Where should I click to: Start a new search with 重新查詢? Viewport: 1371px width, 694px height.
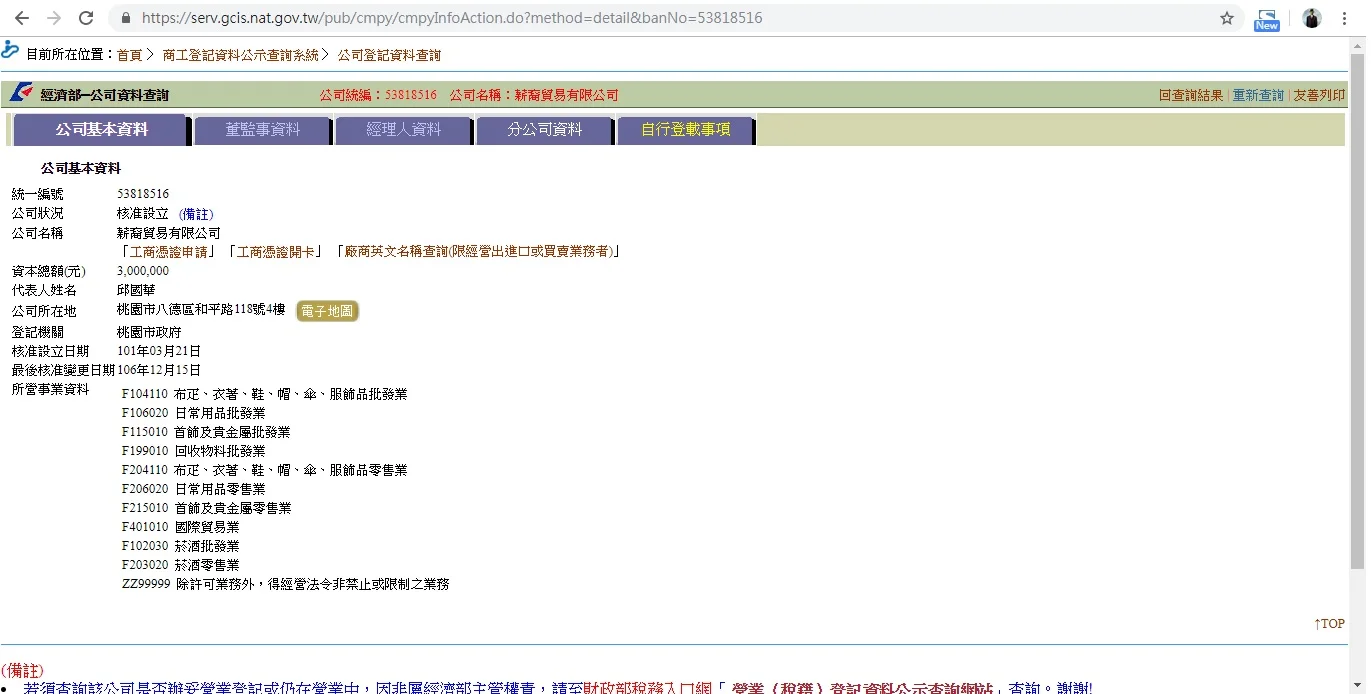(1258, 96)
